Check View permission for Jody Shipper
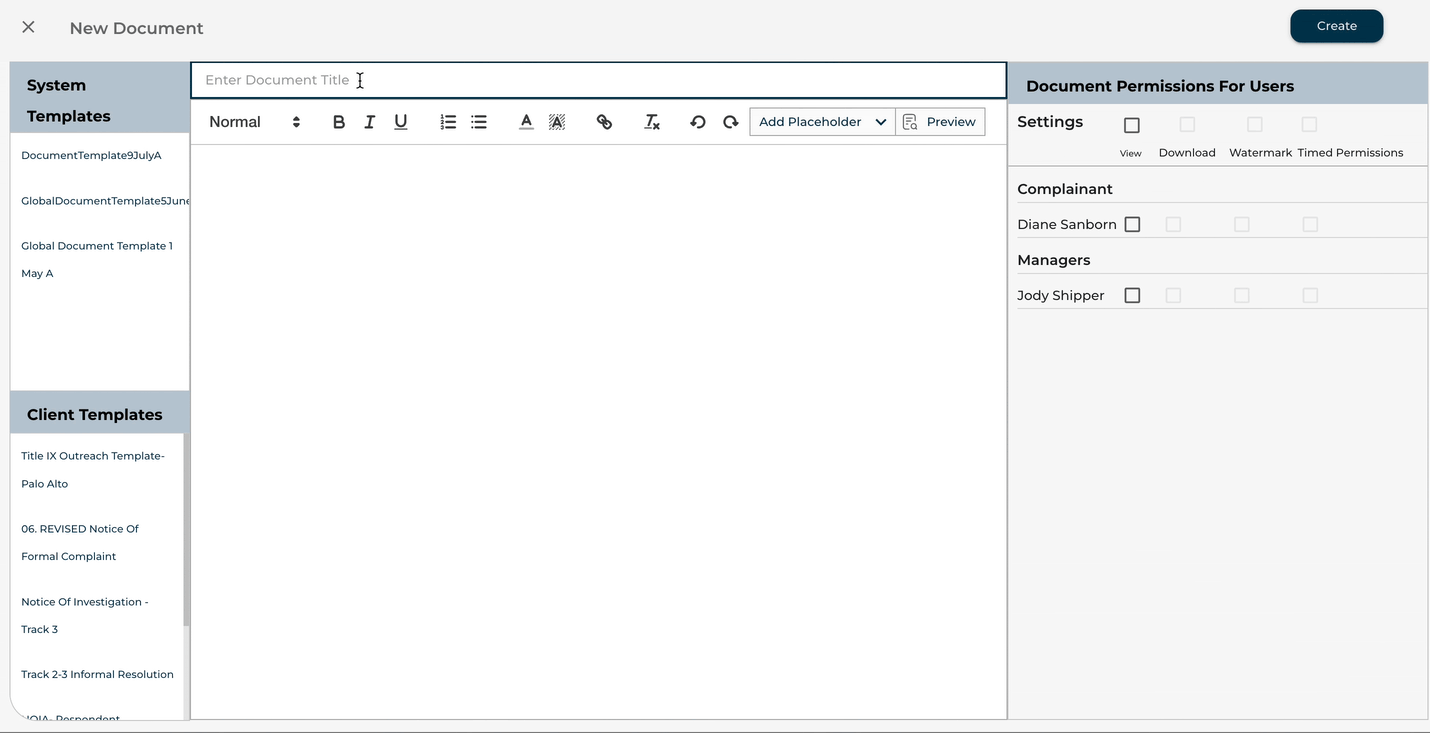This screenshot has width=1430, height=733. 1132,296
